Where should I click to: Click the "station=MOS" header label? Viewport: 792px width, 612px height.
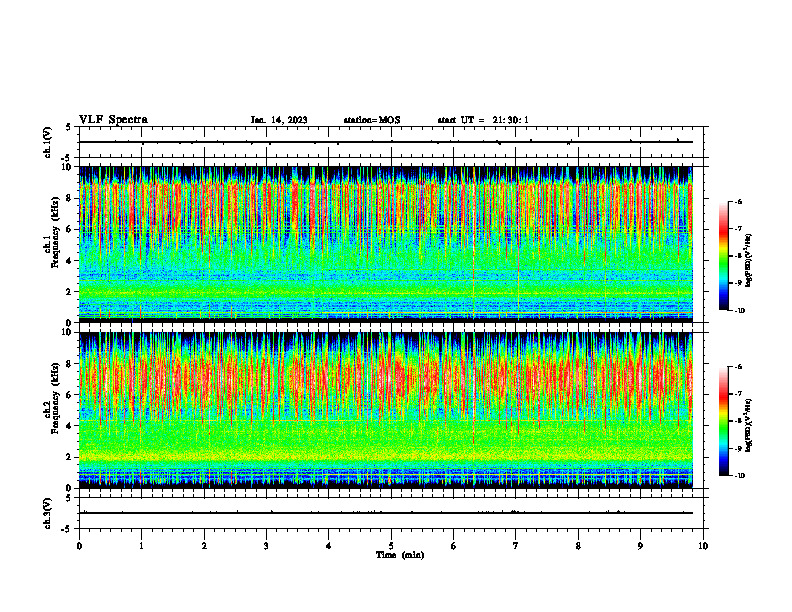[x=372, y=120]
